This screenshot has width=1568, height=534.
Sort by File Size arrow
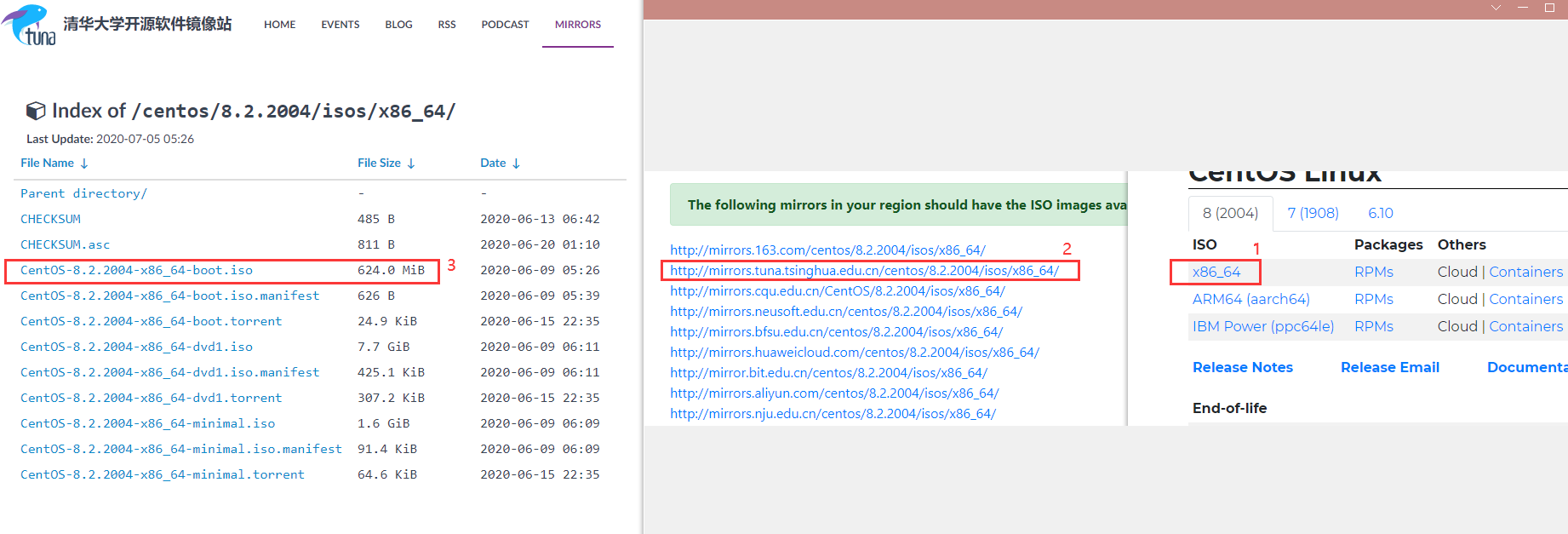(411, 164)
